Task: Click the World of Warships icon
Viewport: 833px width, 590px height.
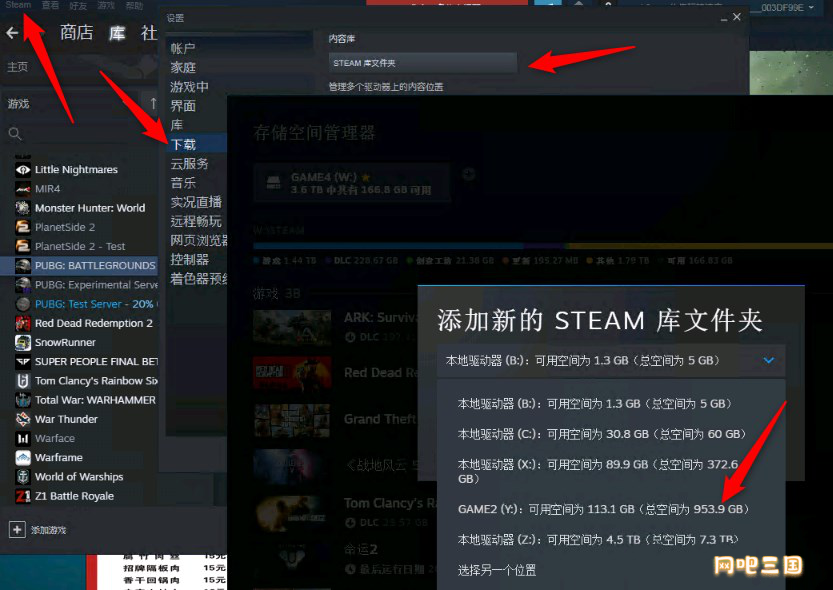Action: 23,477
